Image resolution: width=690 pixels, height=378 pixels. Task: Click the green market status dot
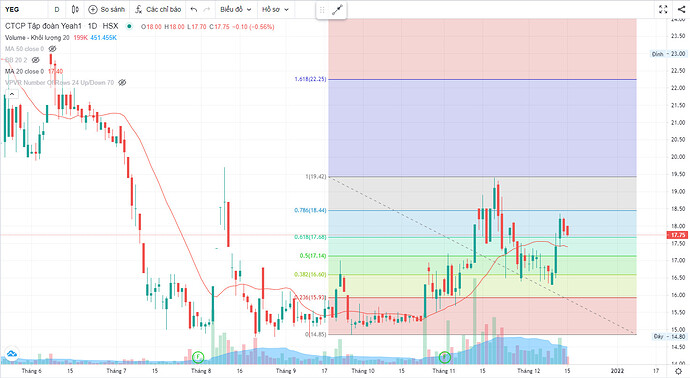tap(129, 26)
